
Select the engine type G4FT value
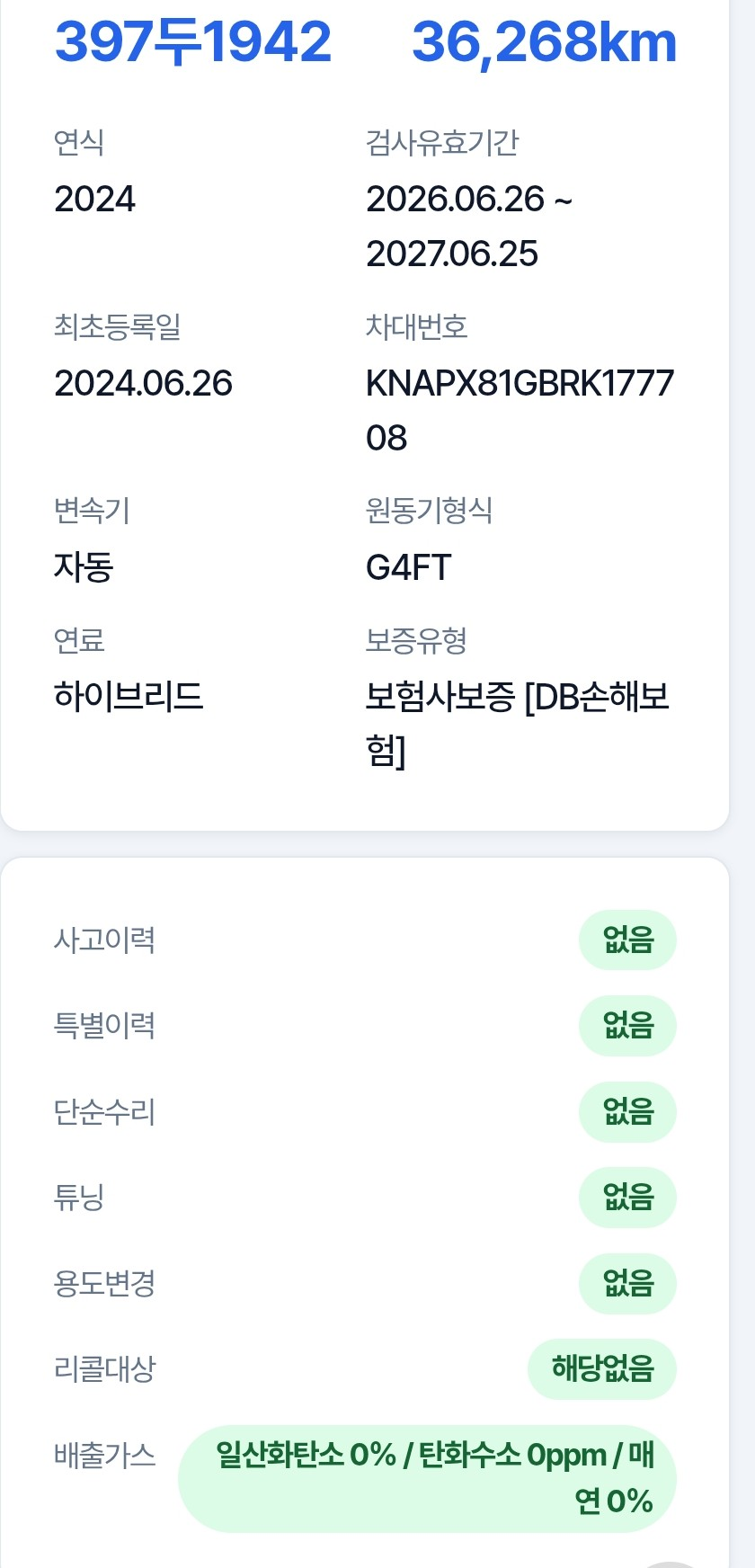pyautogui.click(x=408, y=567)
